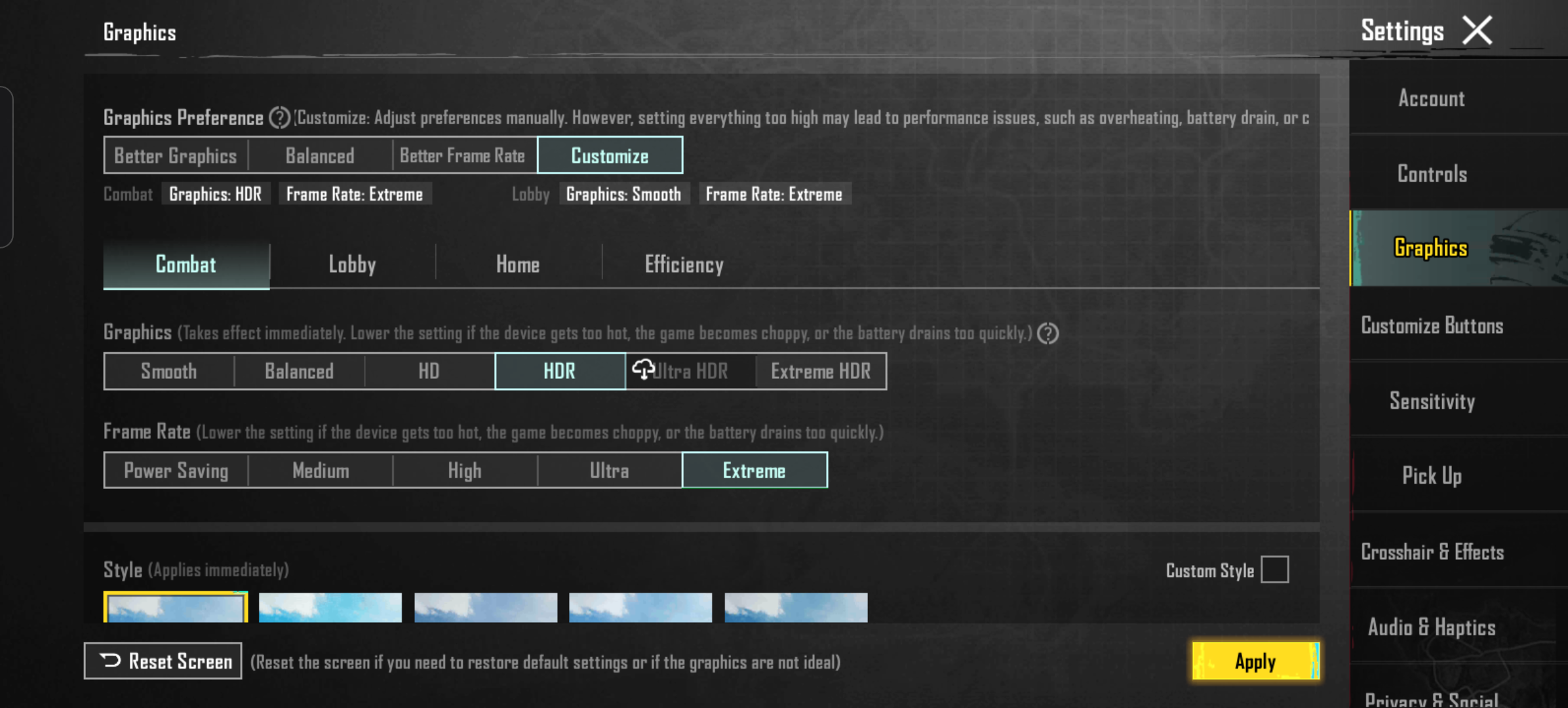The width and height of the screenshot is (1568, 708).
Task: Click the help icon beside Graphics description
Action: [x=1048, y=333]
